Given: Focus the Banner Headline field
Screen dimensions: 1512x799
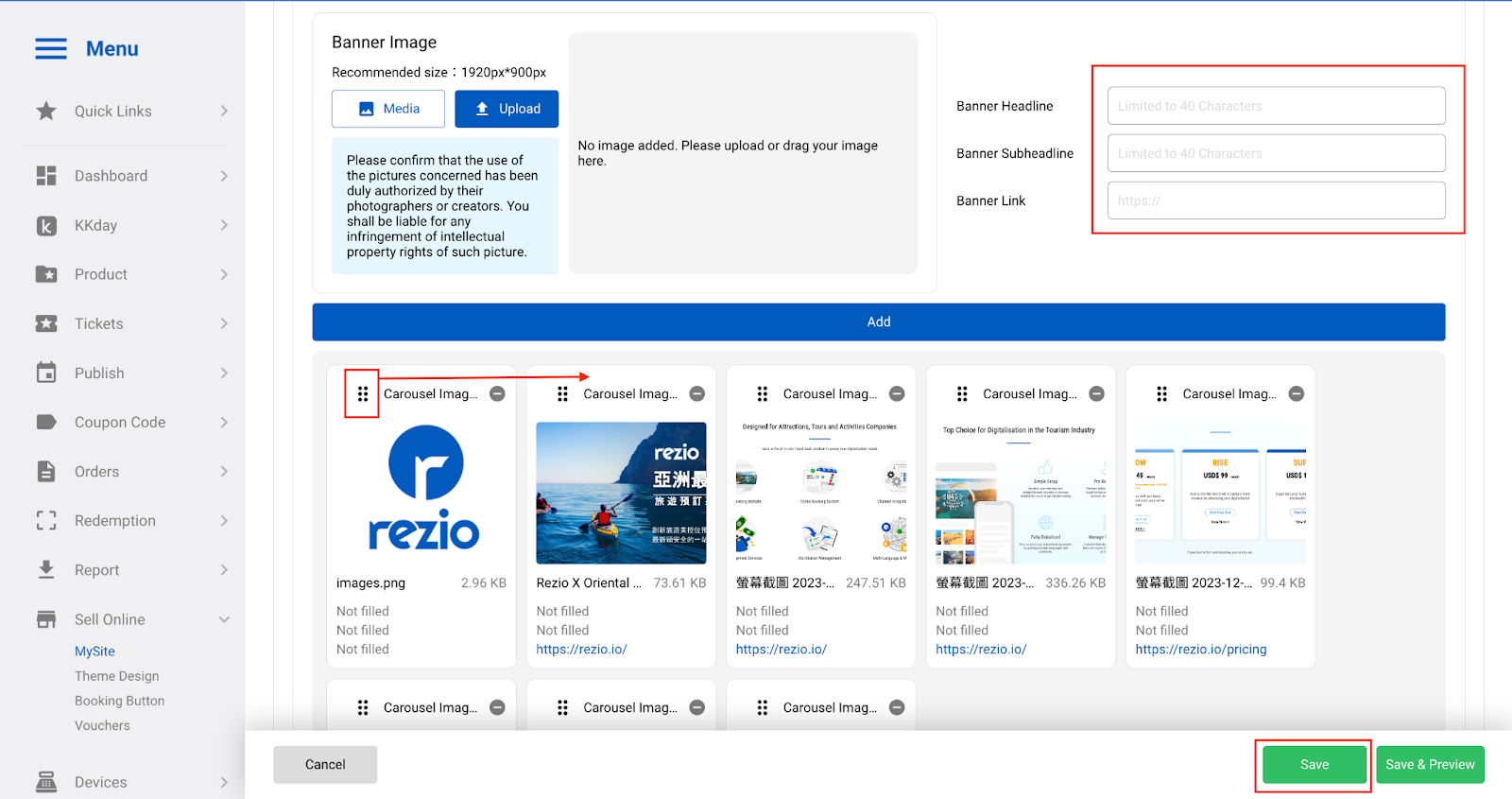Looking at the screenshot, I should (1277, 106).
